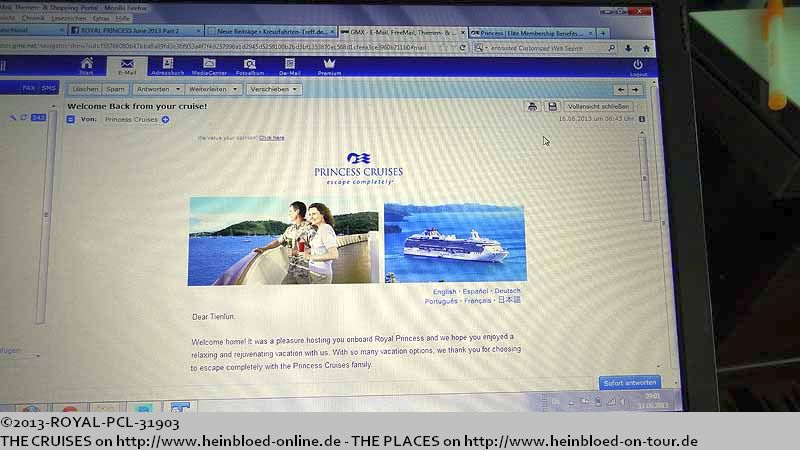Collapse email header with minus icon
This screenshot has height=450, width=800.
(x=70, y=119)
